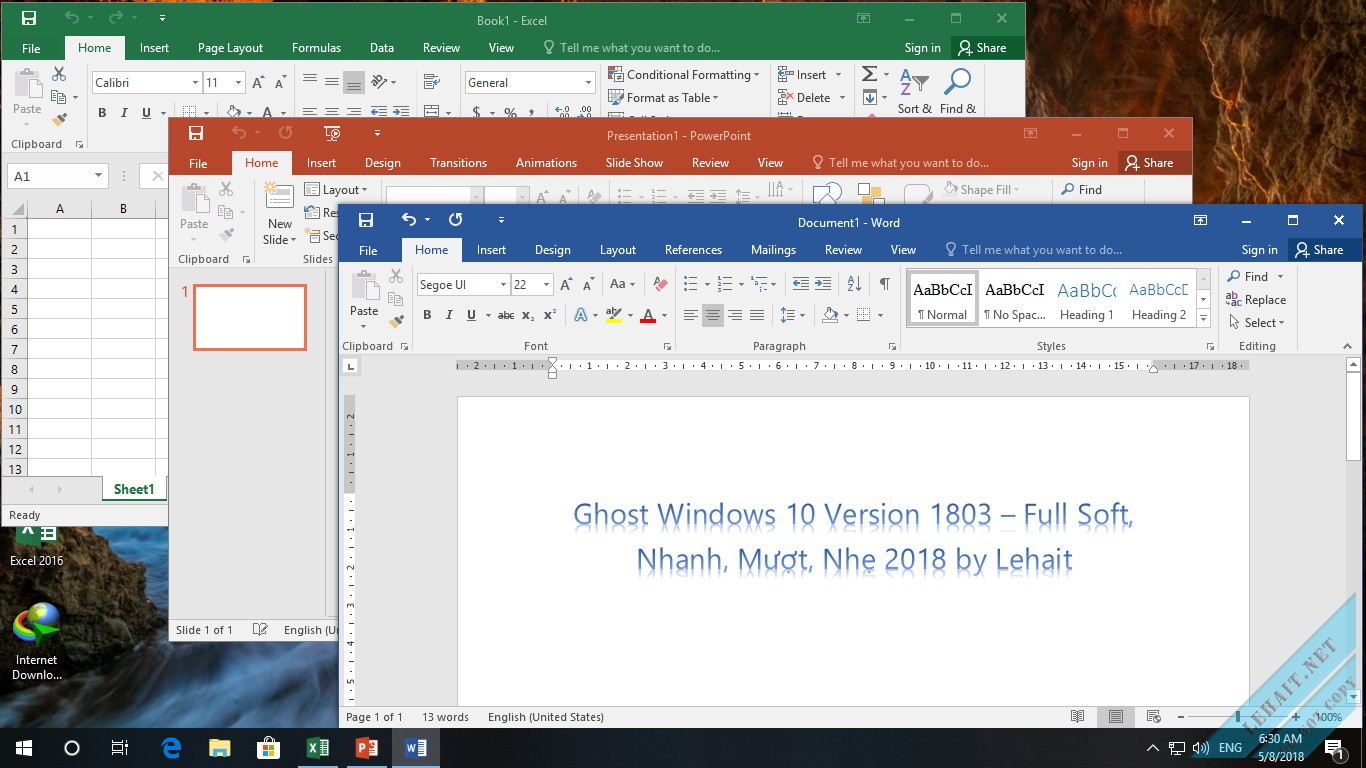Apply the Normal style in Word

[x=942, y=299]
